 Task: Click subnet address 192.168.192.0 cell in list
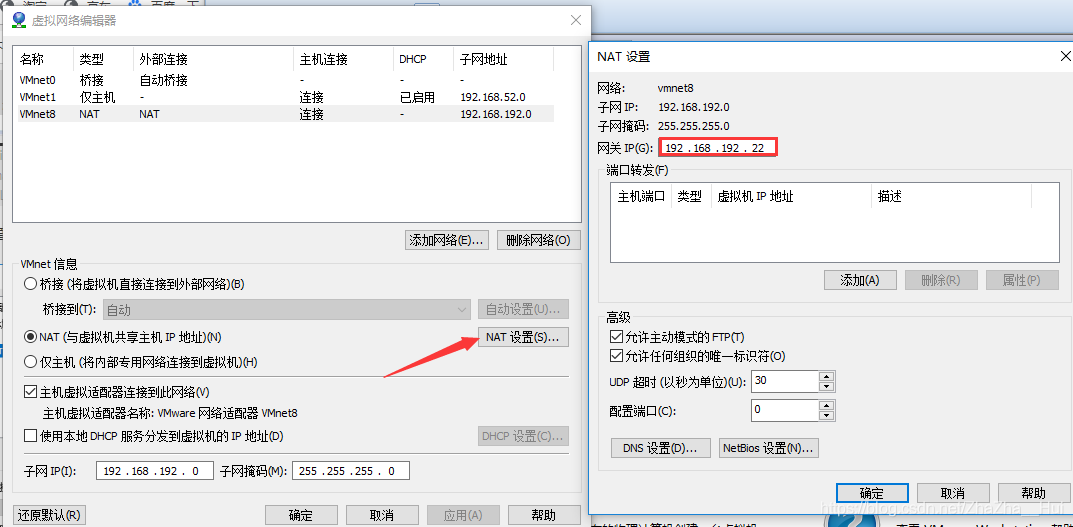(x=496, y=114)
